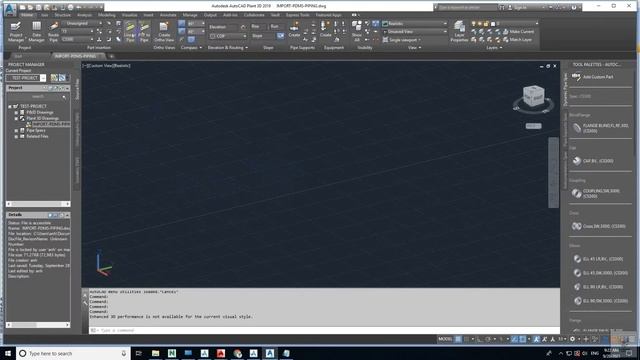The image size is (640, 360).
Task: Click the workspace switching gear icon
Action: (572, 339)
